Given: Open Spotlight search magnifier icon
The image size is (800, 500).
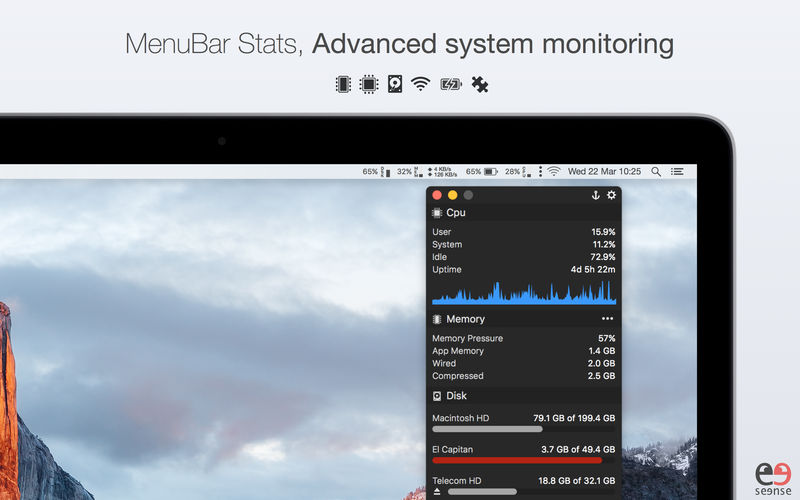Looking at the screenshot, I should [656, 172].
